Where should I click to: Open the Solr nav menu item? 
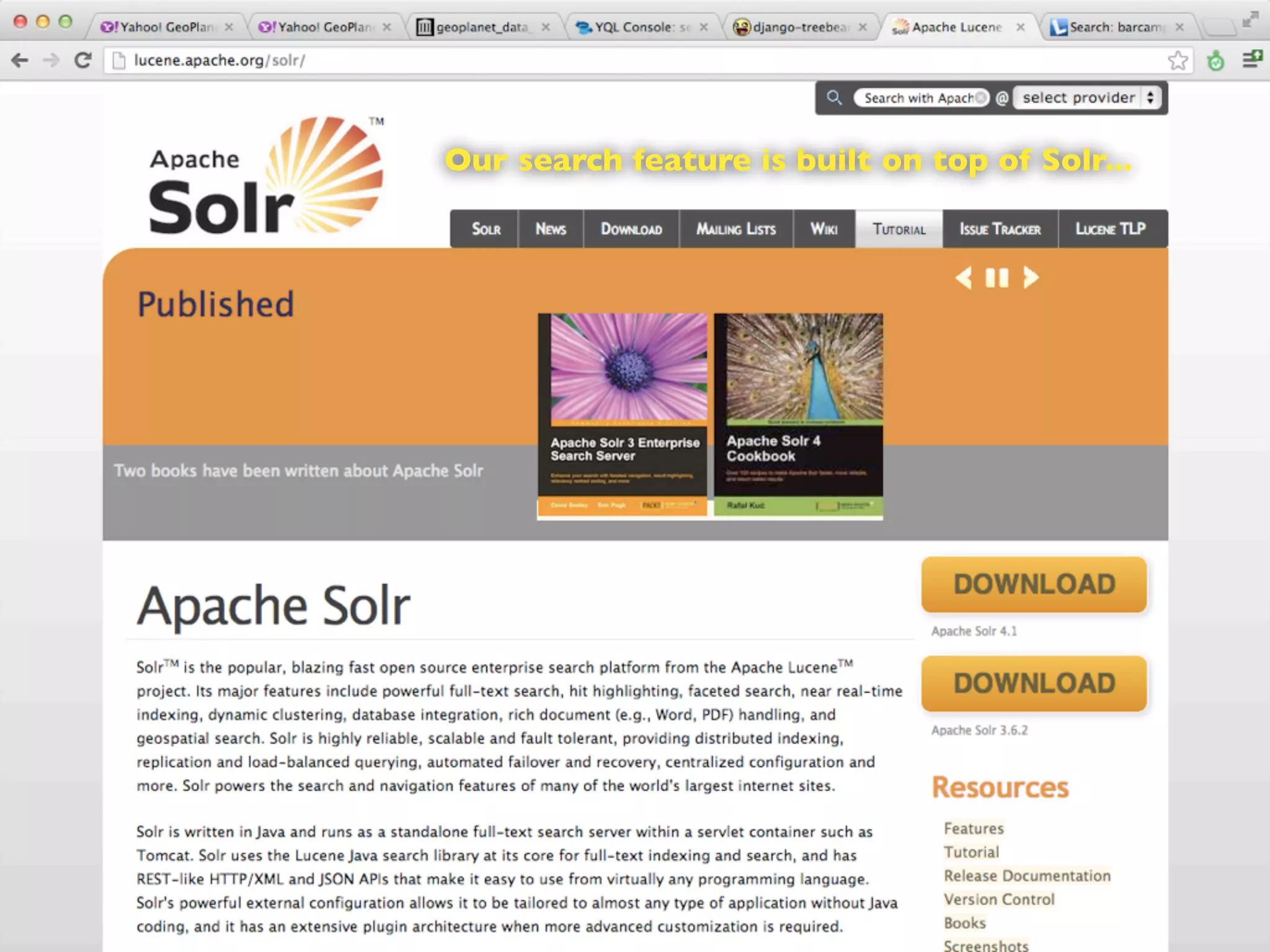coord(486,229)
